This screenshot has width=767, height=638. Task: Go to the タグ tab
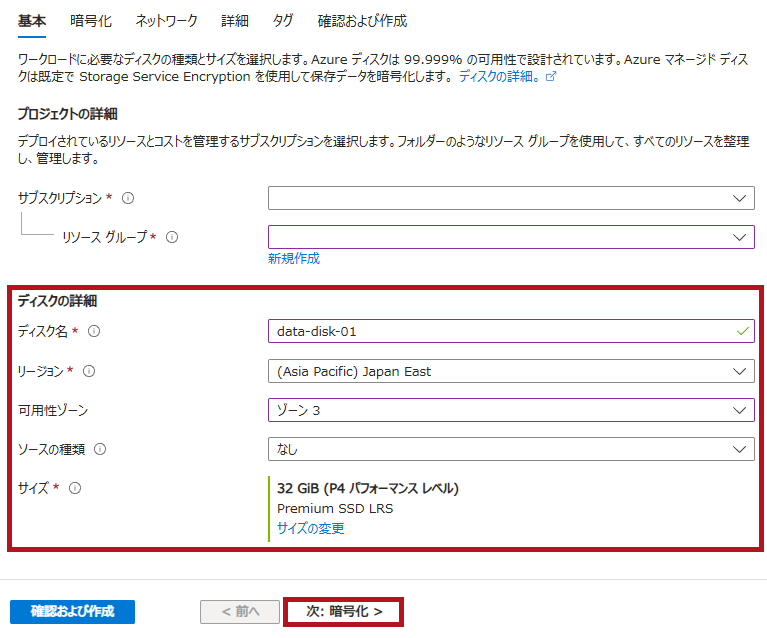283,21
